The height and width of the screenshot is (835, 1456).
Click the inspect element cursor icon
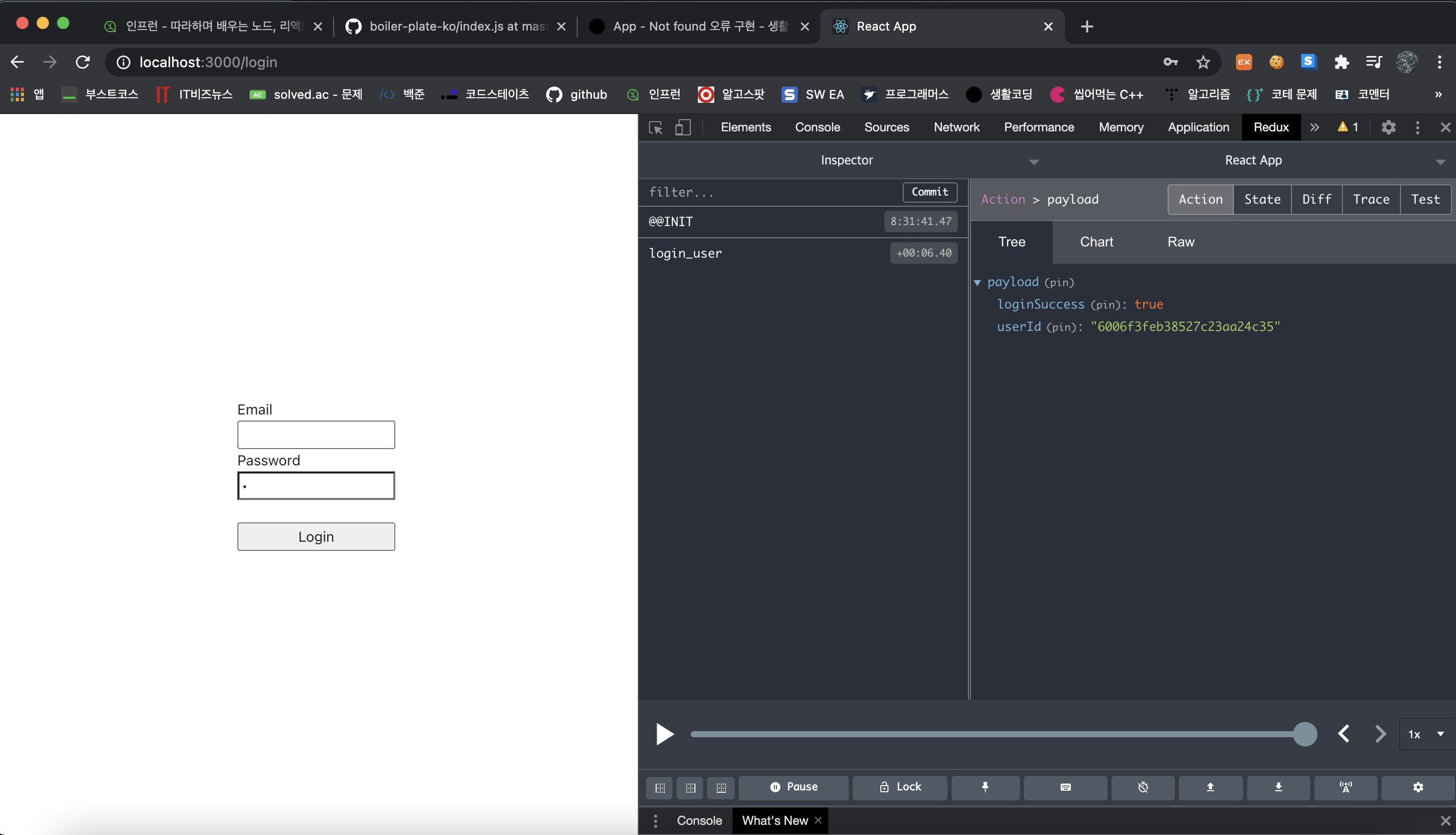[656, 127]
